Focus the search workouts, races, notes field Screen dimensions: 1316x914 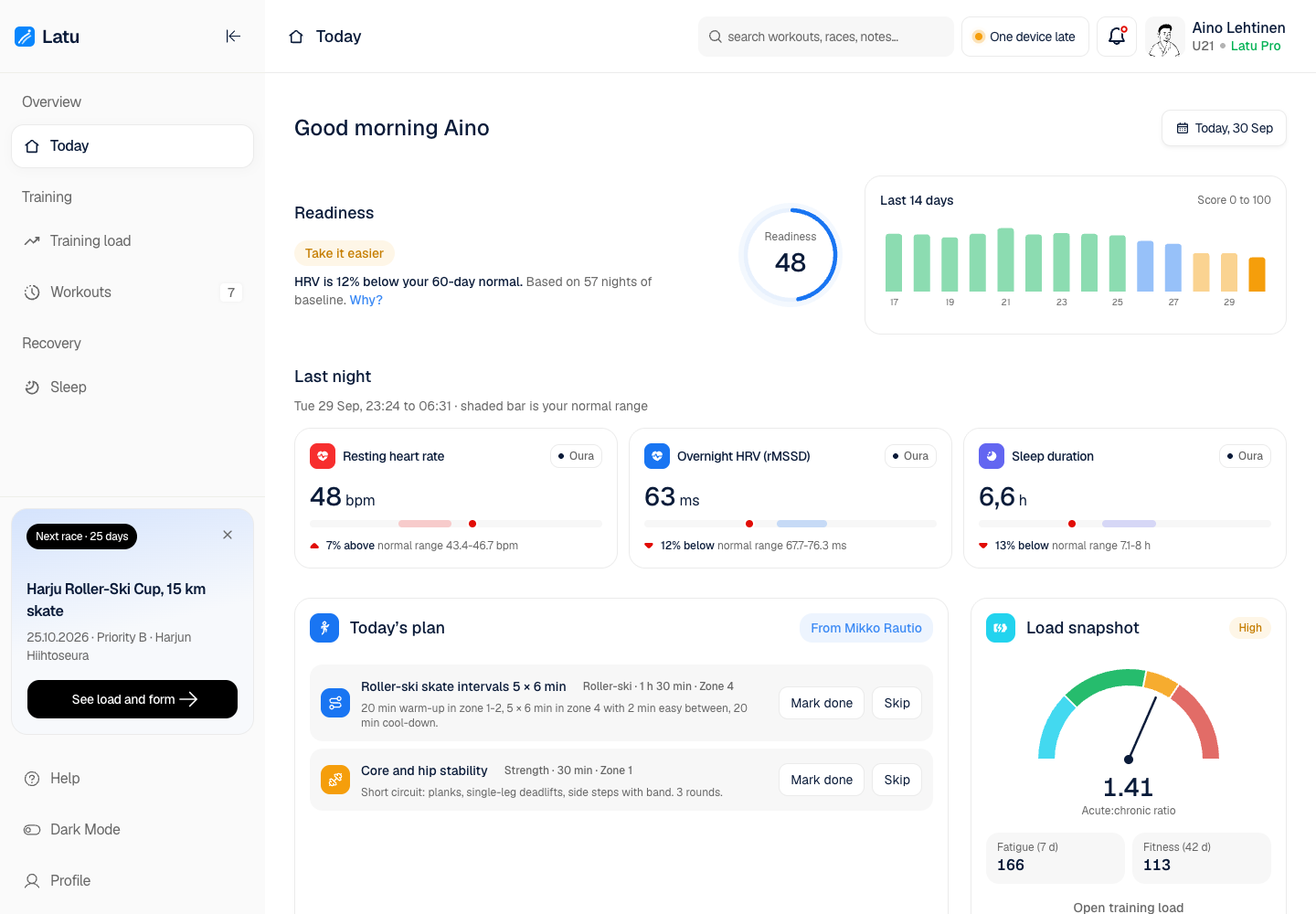point(826,37)
